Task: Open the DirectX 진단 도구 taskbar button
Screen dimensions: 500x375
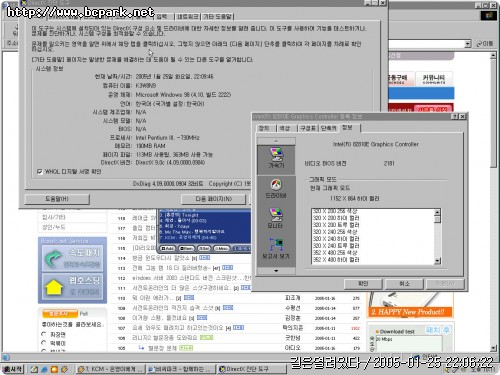Action: (x=252, y=369)
